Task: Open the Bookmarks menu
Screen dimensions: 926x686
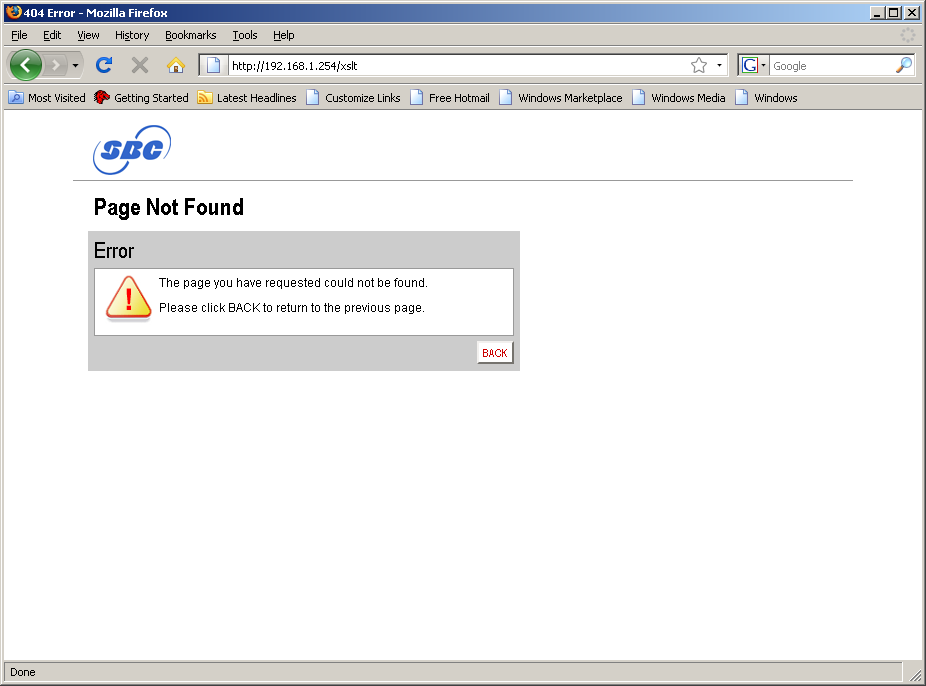Action: tap(190, 35)
